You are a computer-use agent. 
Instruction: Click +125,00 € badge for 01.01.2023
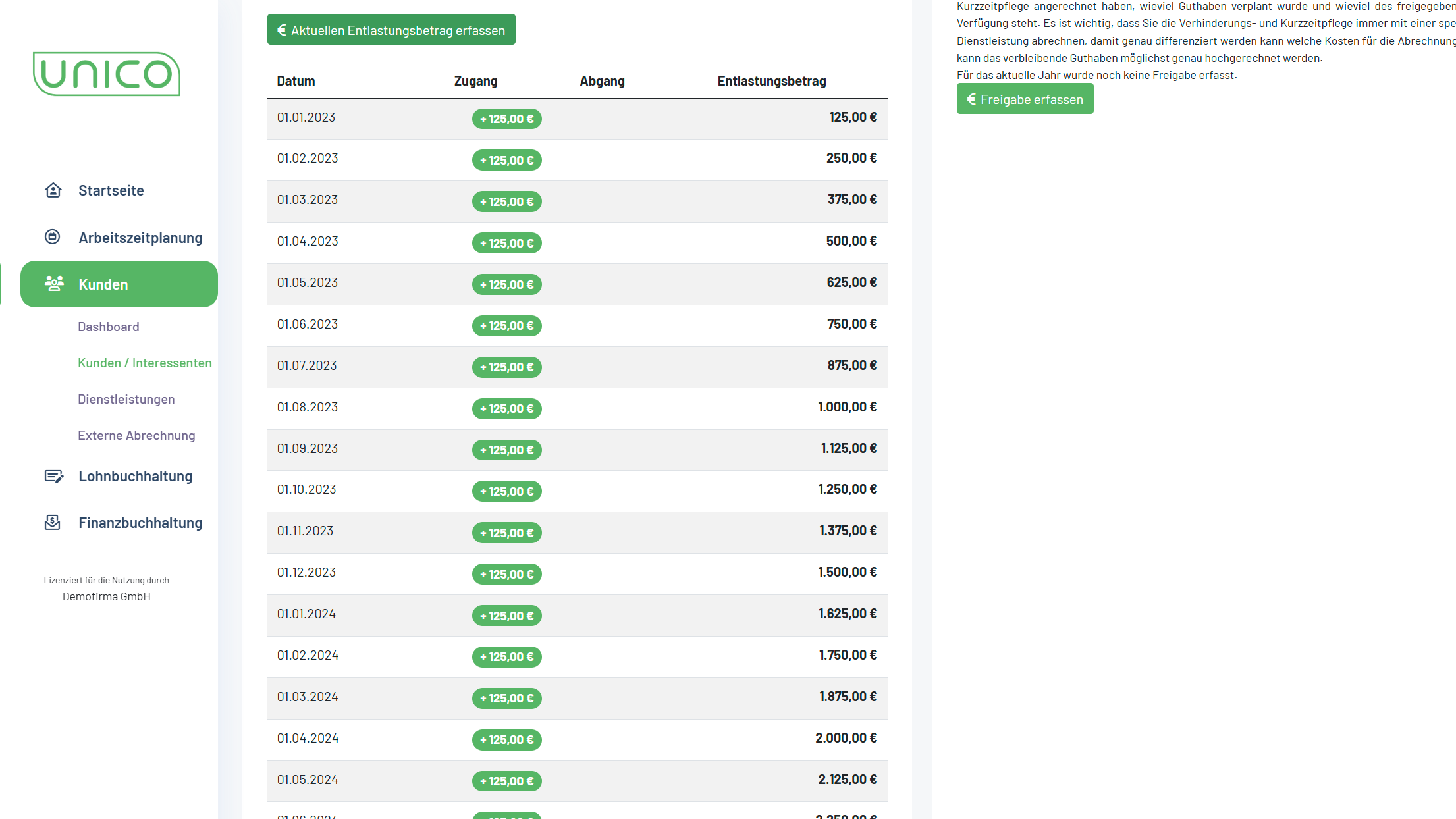click(x=506, y=119)
